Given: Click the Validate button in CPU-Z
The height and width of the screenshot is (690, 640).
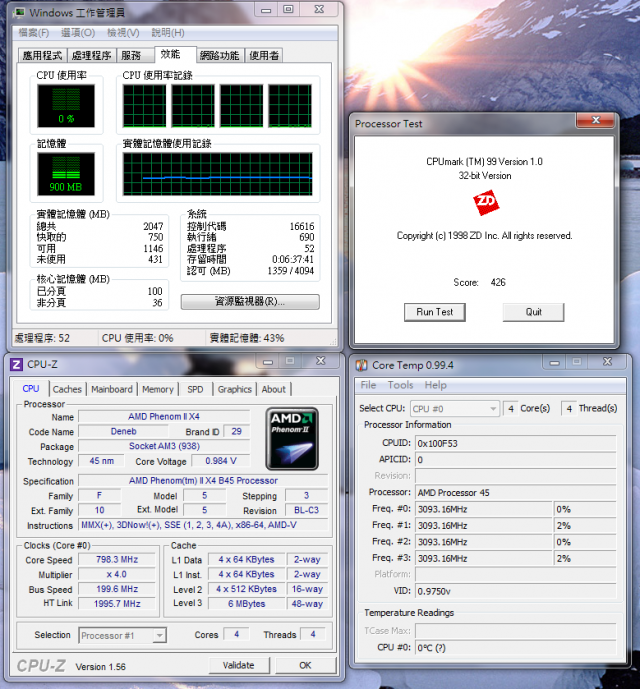Looking at the screenshot, I should click(239, 665).
